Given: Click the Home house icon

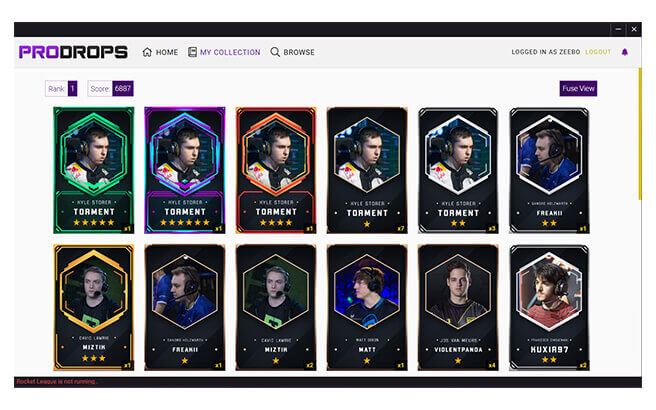Looking at the screenshot, I should pyautogui.click(x=147, y=52).
